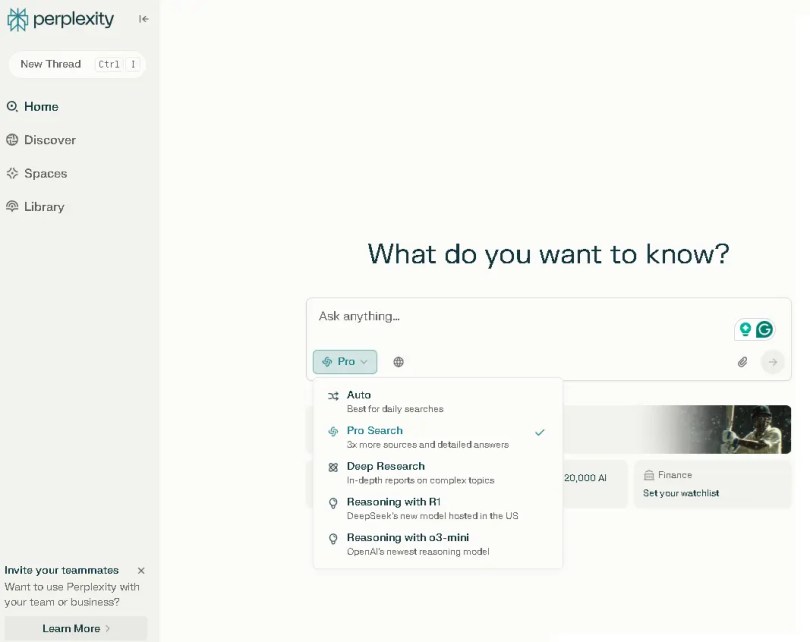Image resolution: width=810 pixels, height=642 pixels.
Task: Choose Reasoning with R1
Action: tap(438, 508)
